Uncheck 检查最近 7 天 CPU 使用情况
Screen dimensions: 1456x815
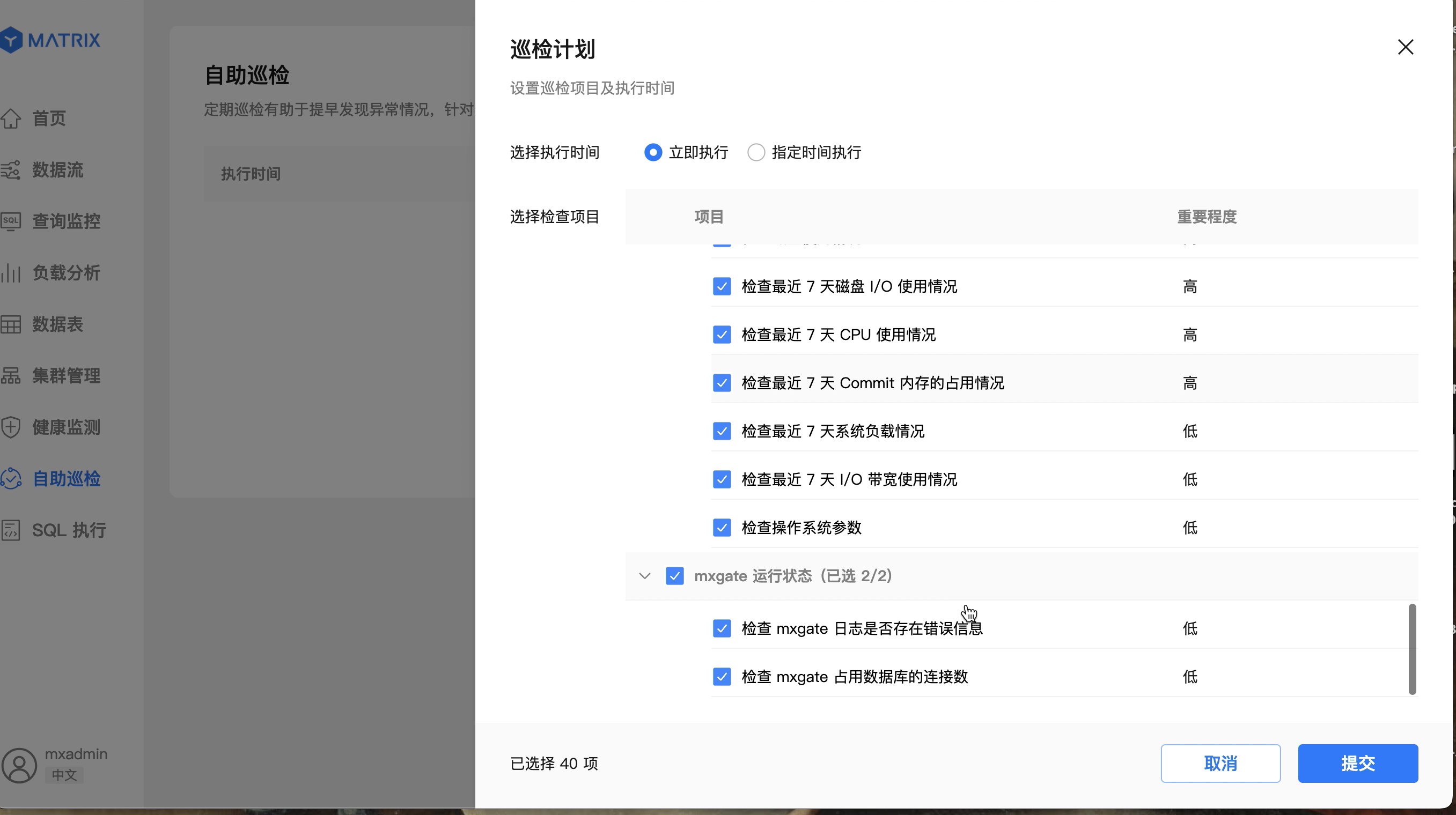(722, 335)
